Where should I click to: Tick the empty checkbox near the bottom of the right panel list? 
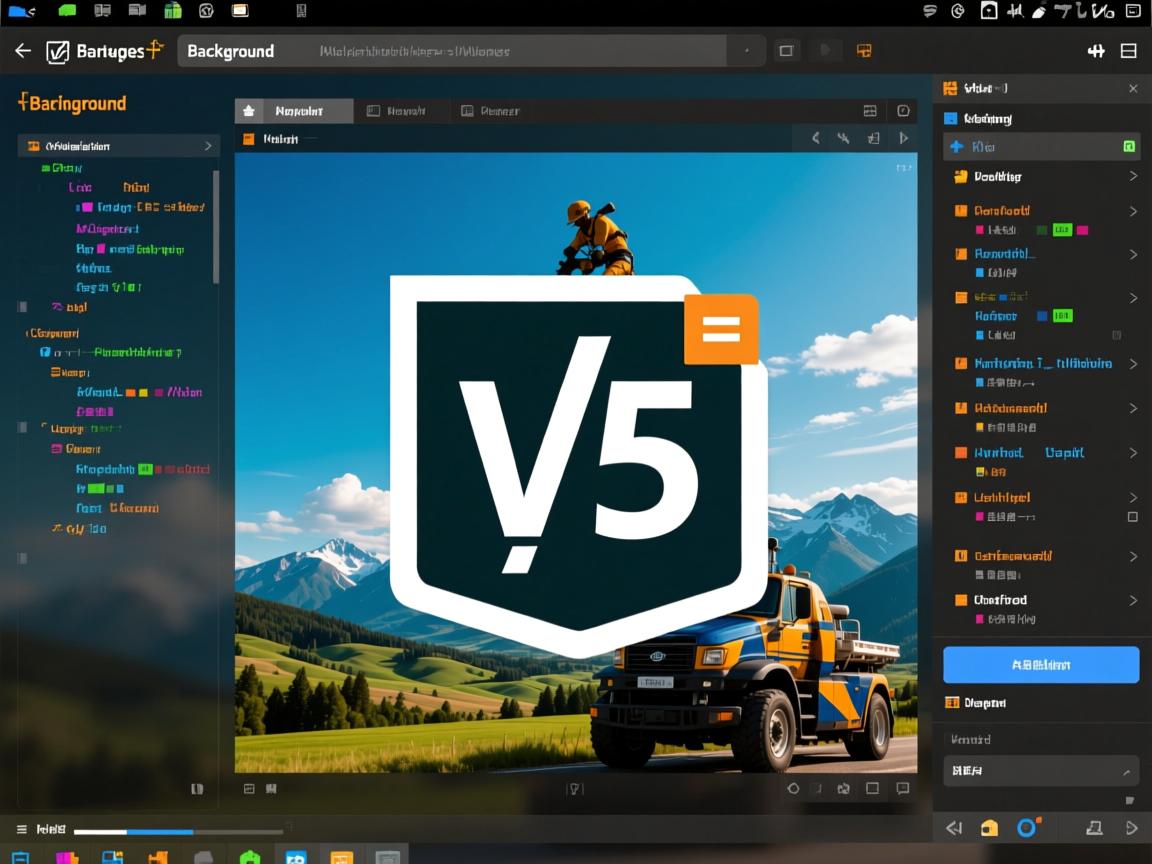[x=1132, y=517]
